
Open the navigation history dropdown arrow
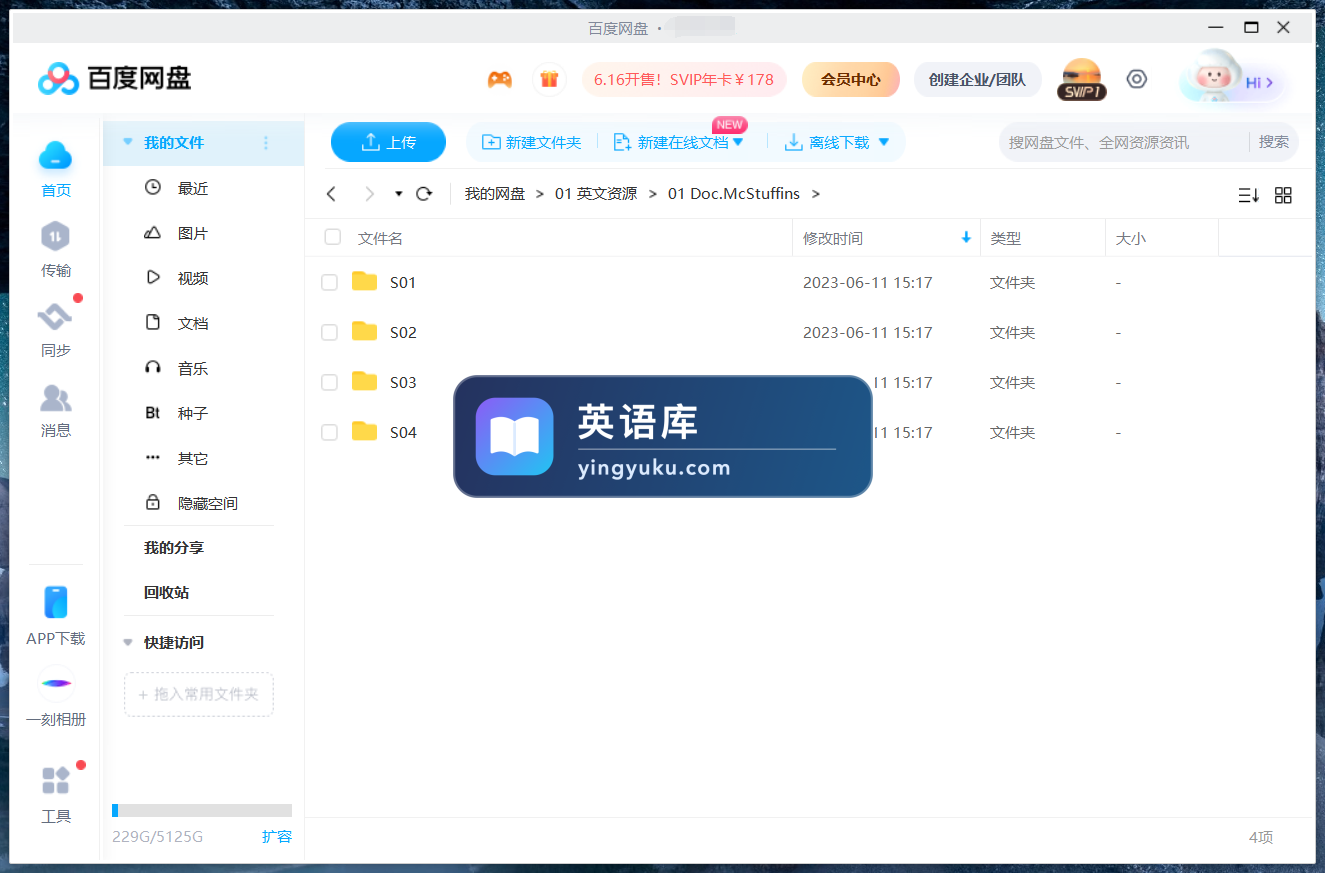[x=399, y=194]
